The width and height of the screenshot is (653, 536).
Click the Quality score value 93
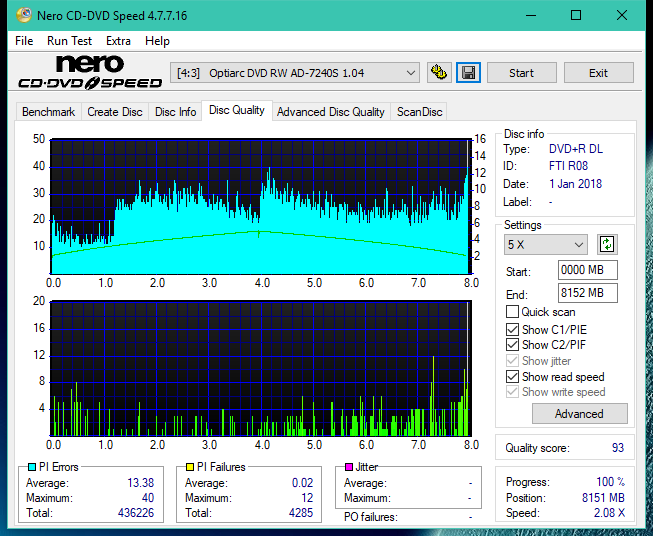pyautogui.click(x=618, y=448)
